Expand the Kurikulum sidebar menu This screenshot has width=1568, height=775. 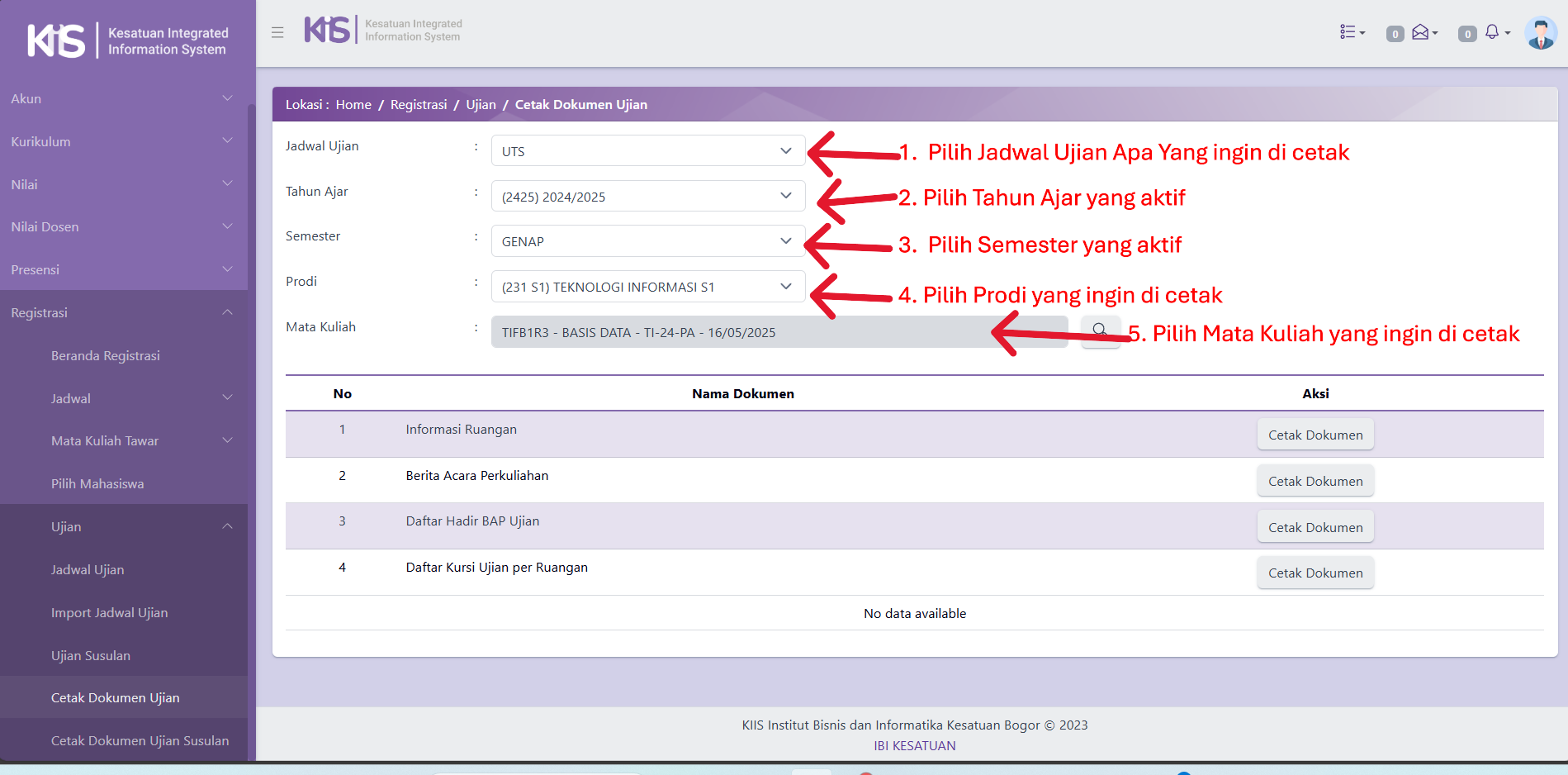click(122, 141)
